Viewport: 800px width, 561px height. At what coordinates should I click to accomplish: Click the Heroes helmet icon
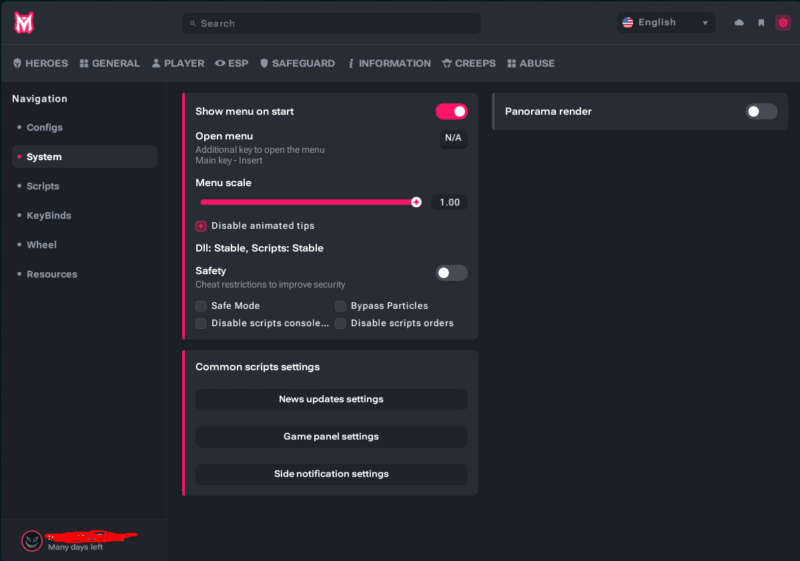[x=17, y=63]
